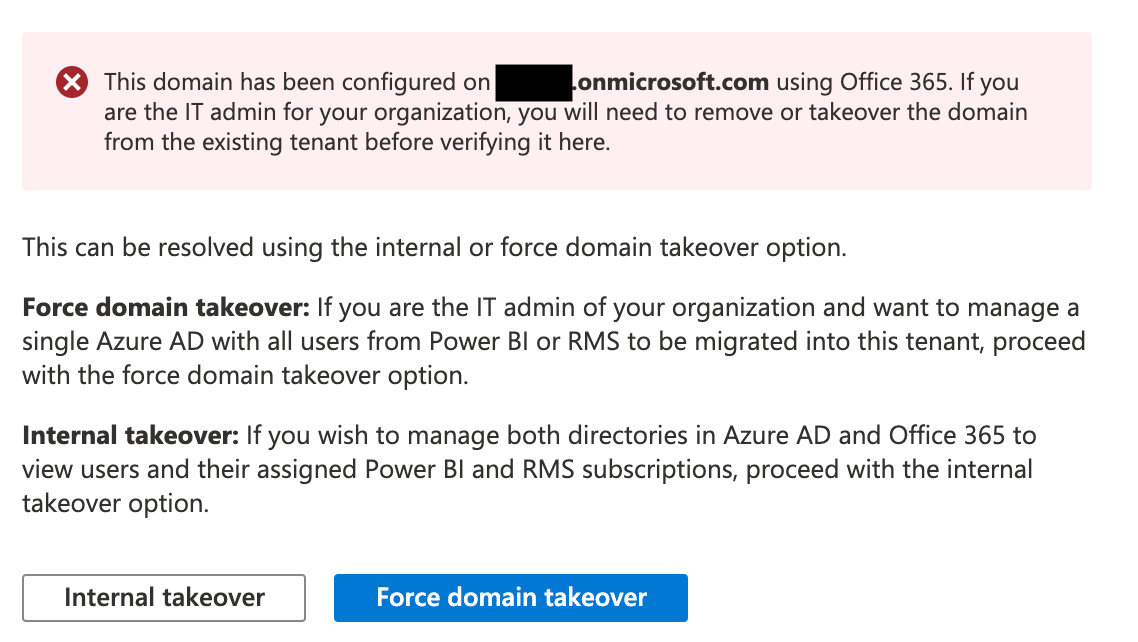Click the blacked-out tenant name box
This screenshot has height=642, width=1138.
click(534, 83)
